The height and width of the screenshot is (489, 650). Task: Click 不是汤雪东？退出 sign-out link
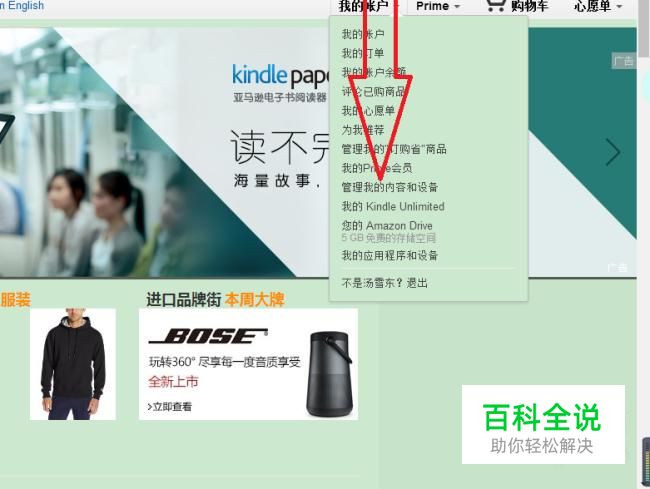click(x=384, y=283)
